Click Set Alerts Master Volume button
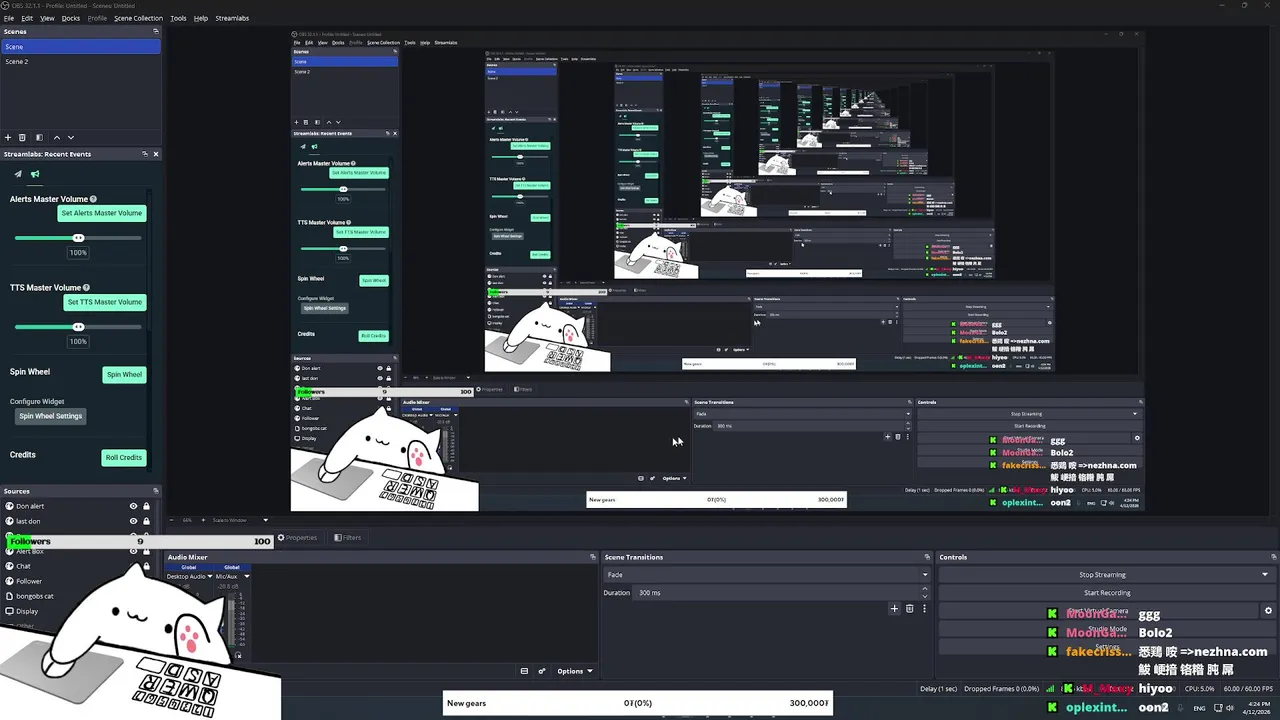Image resolution: width=1280 pixels, height=720 pixels. [x=102, y=213]
